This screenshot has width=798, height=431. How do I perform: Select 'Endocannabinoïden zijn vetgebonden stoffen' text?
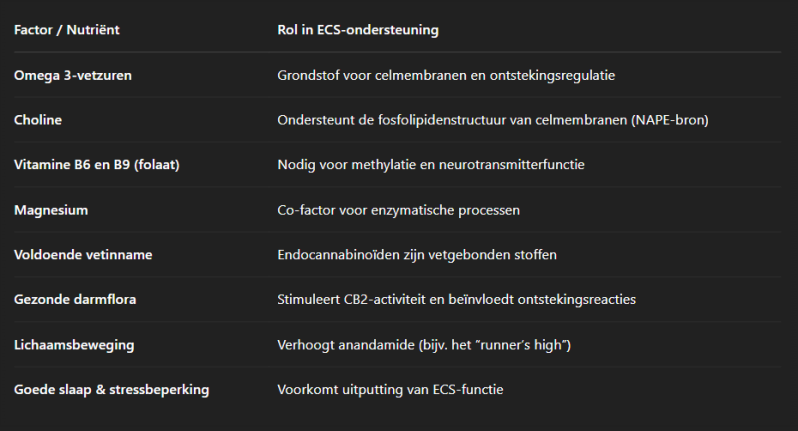[x=417, y=255]
